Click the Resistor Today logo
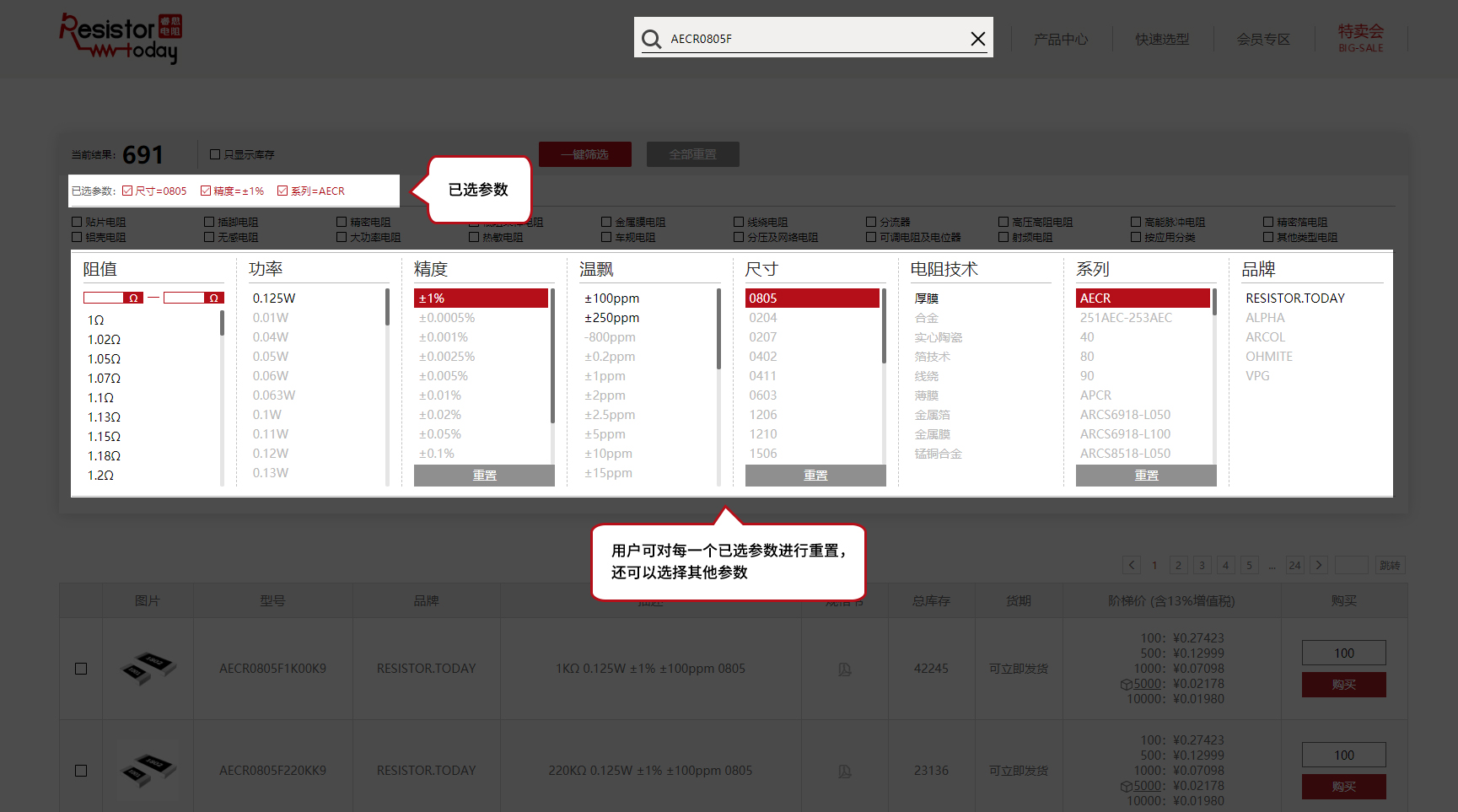The height and width of the screenshot is (812, 1458). (x=120, y=38)
